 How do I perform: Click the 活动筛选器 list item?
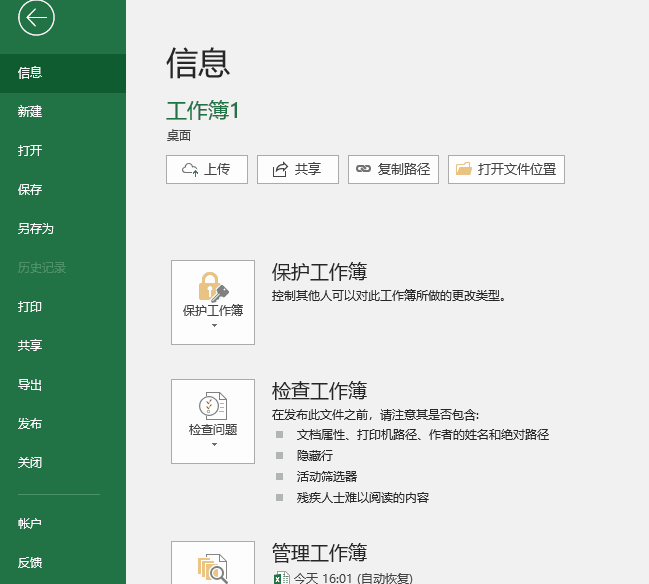pos(327,477)
